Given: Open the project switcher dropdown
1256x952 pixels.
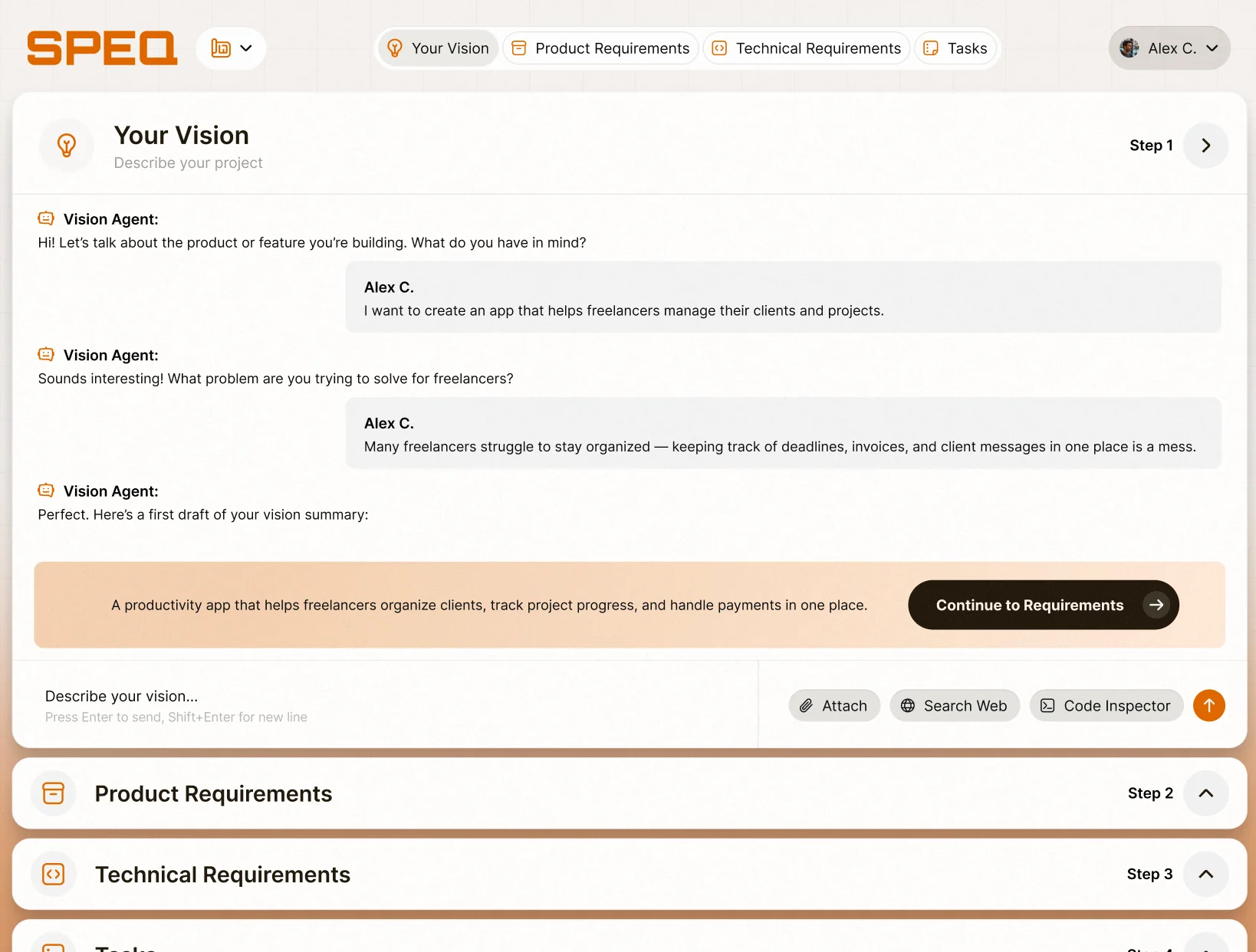Looking at the screenshot, I should click(x=231, y=48).
